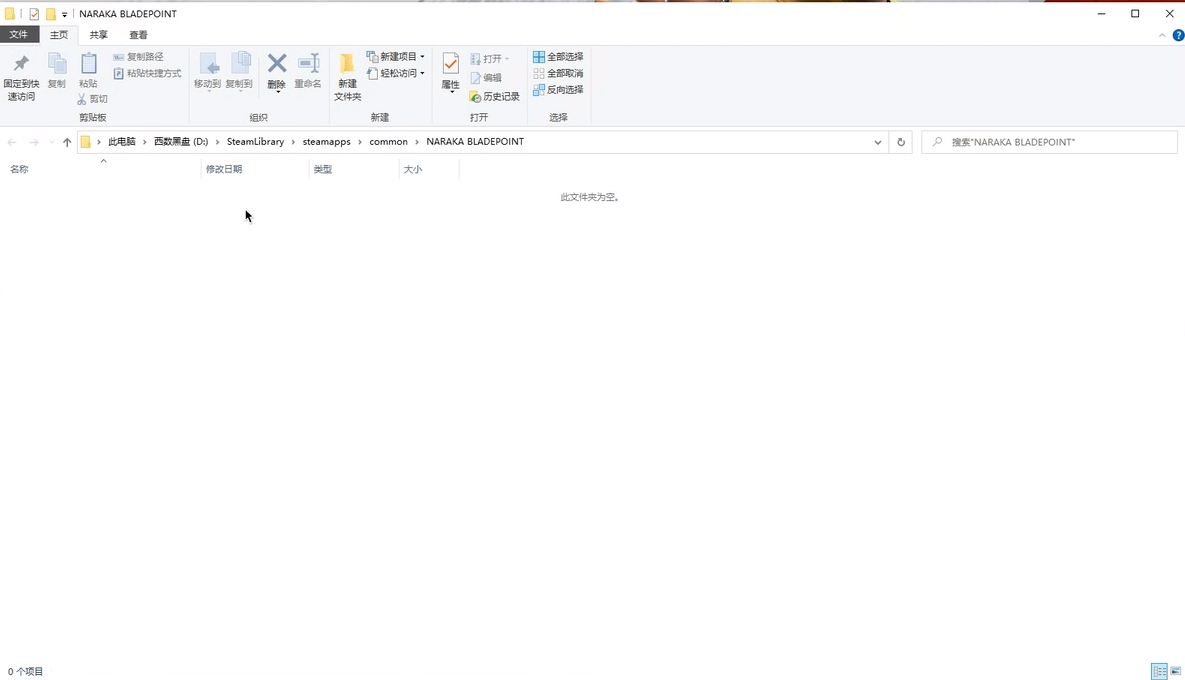Click the NARAKA BLADEPOINT breadcrumb
This screenshot has width=1185, height=680.
[475, 142]
